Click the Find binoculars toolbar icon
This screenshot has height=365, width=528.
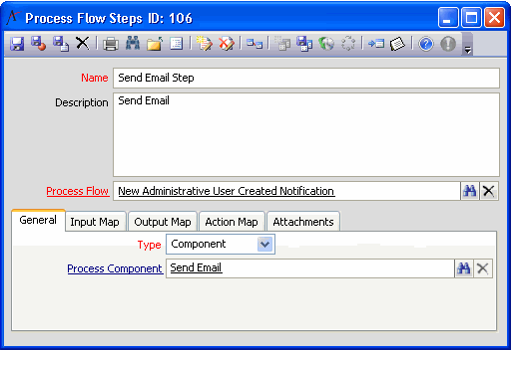click(133, 44)
